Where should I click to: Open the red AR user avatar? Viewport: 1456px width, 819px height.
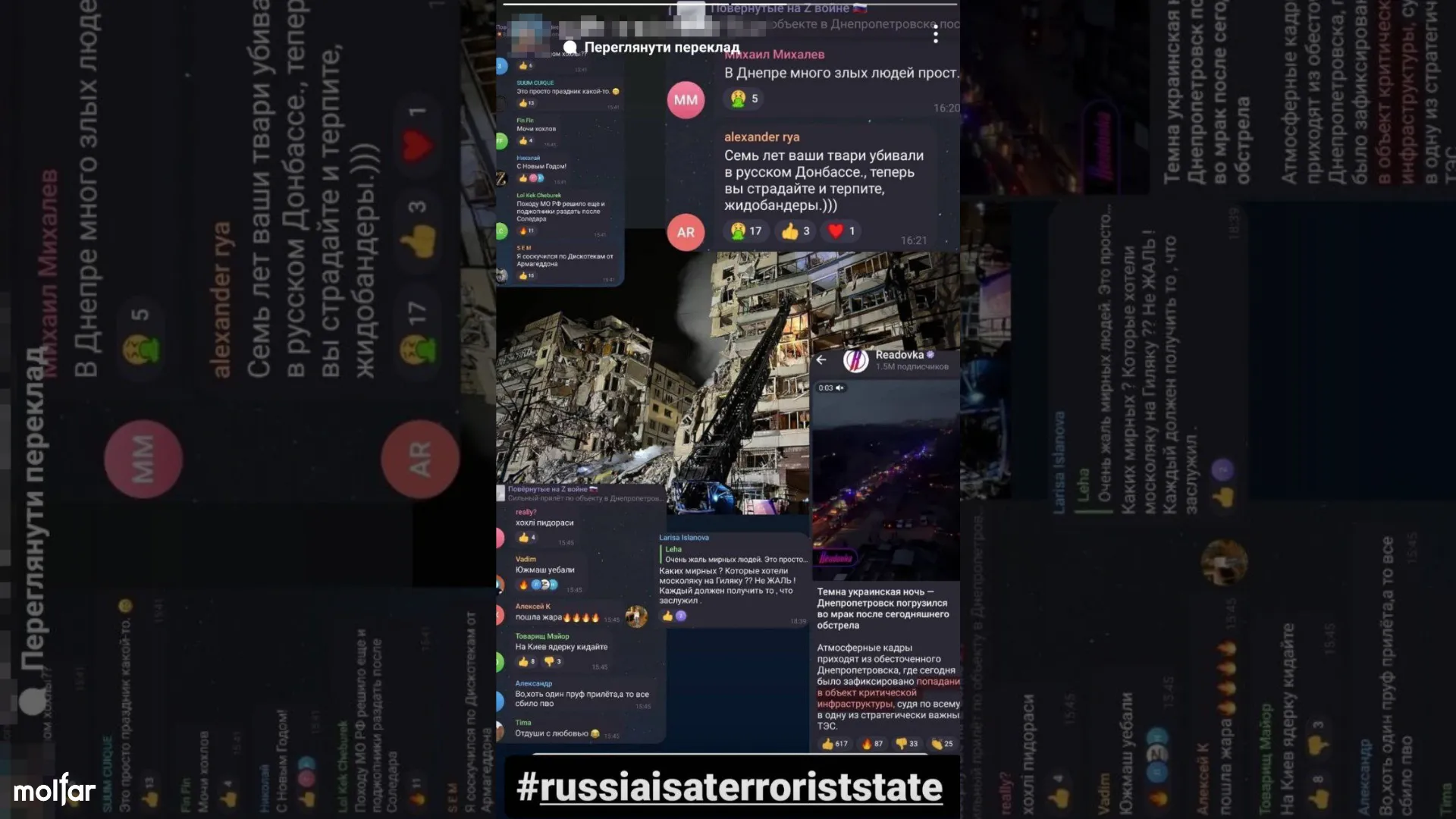686,232
